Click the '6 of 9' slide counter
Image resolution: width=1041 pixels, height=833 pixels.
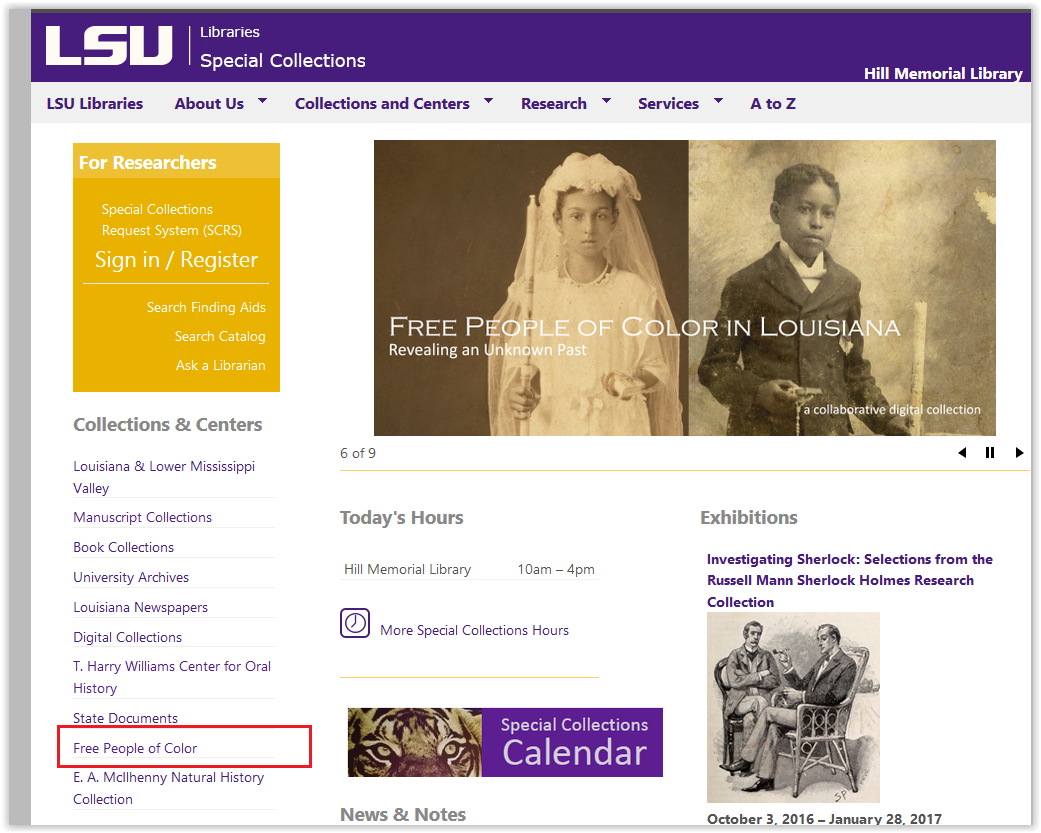pos(358,453)
